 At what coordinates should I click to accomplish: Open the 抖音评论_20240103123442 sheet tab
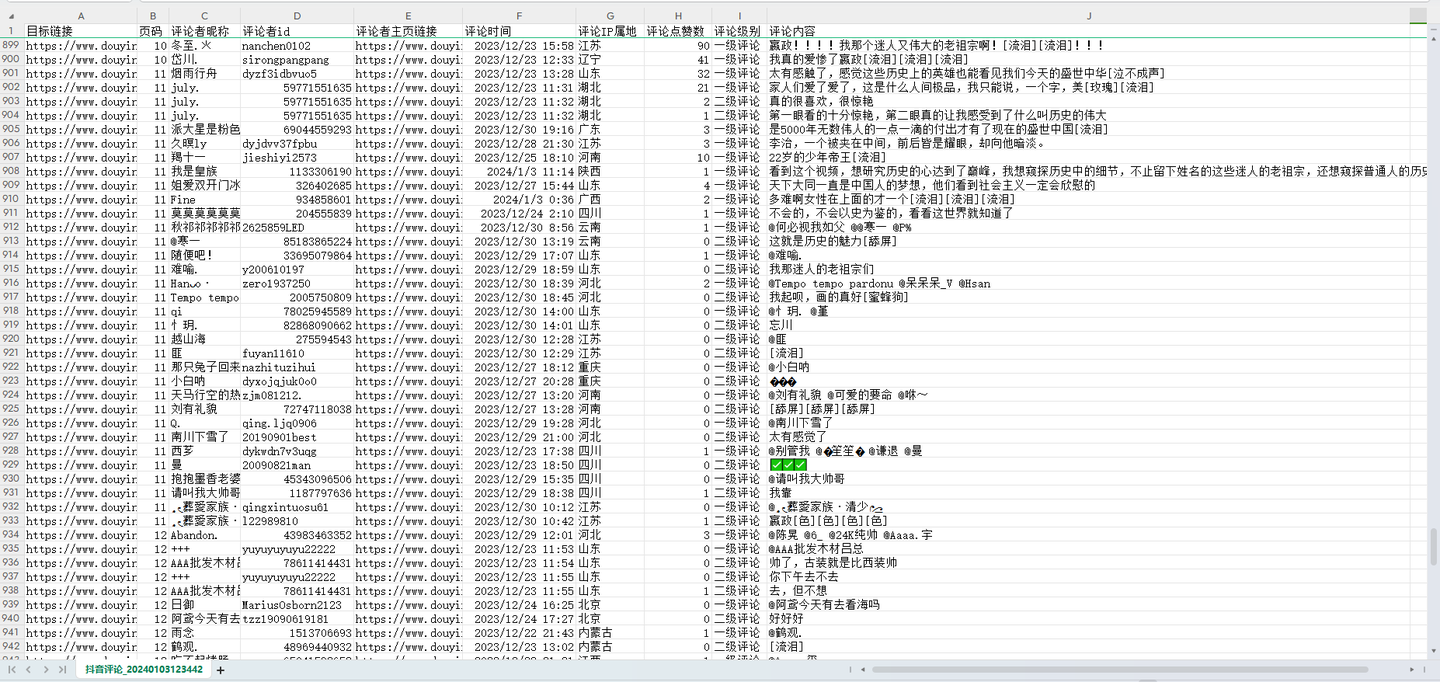tap(144, 670)
